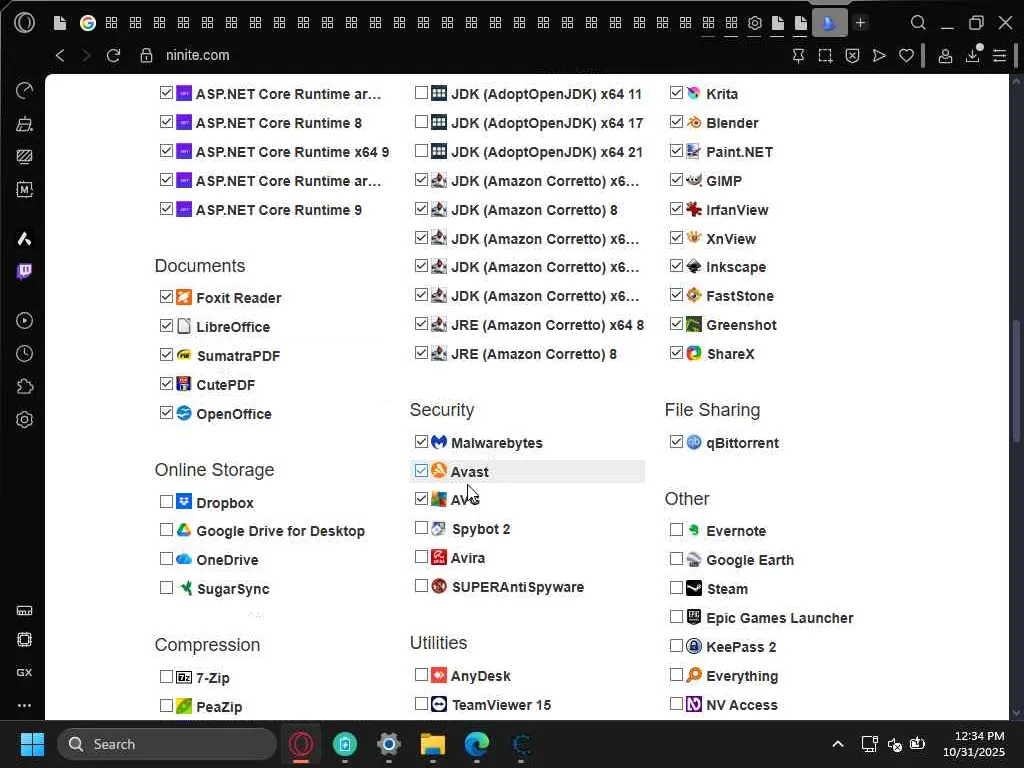Screen dimensions: 1024x768
Task: Open the profile account icon
Action: point(945,56)
